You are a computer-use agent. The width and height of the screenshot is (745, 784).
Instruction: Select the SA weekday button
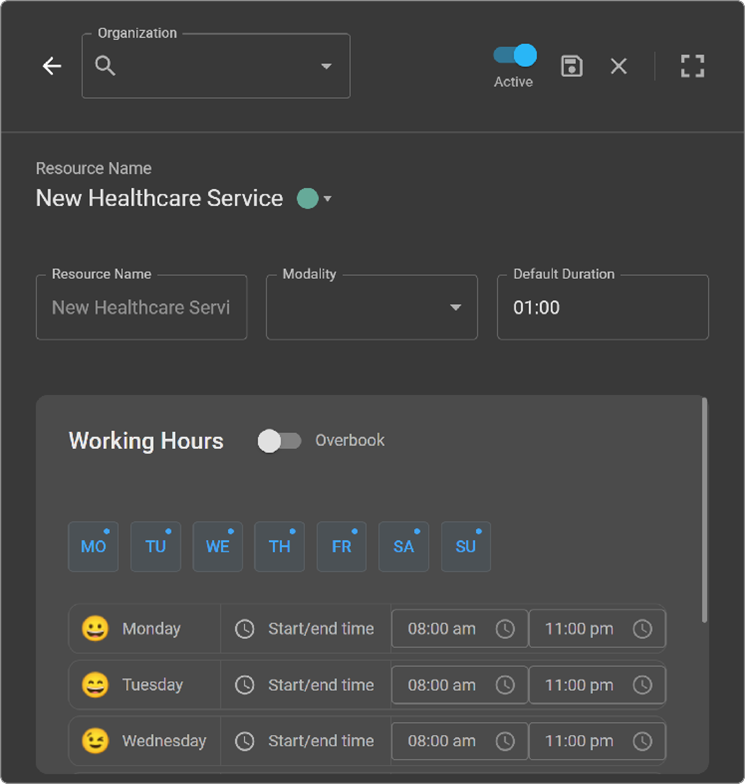coord(404,547)
